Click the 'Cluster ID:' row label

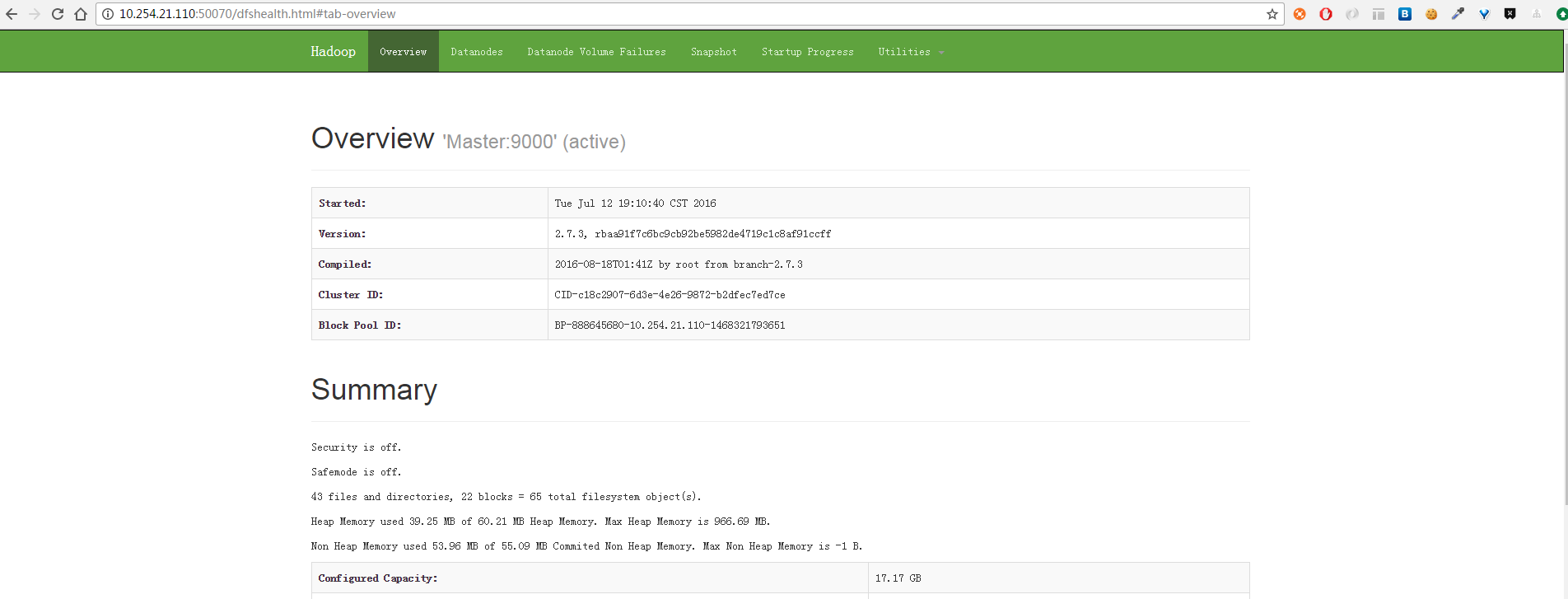[351, 294]
